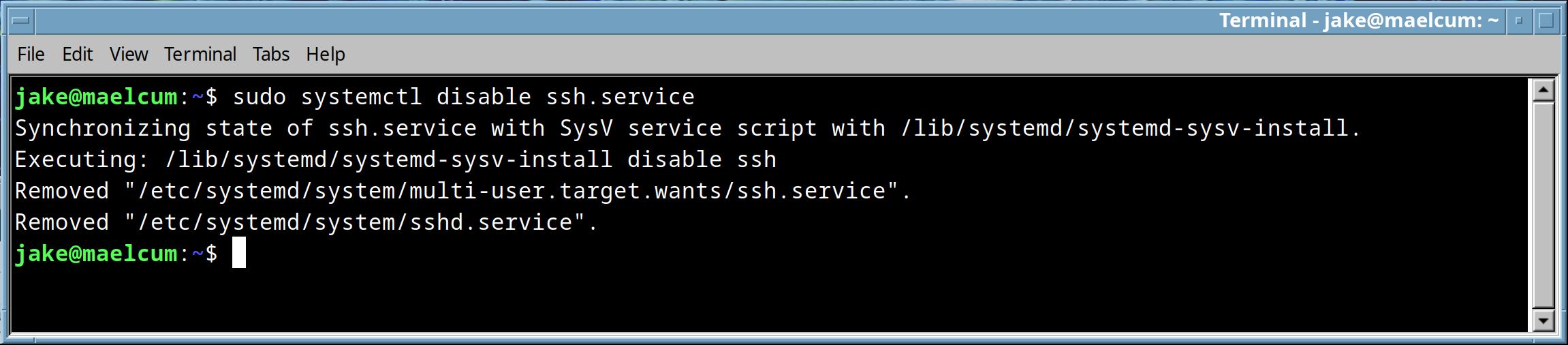The height and width of the screenshot is (345, 1568).
Task: Click the vertical scrollbar thumb
Action: pos(1542,205)
